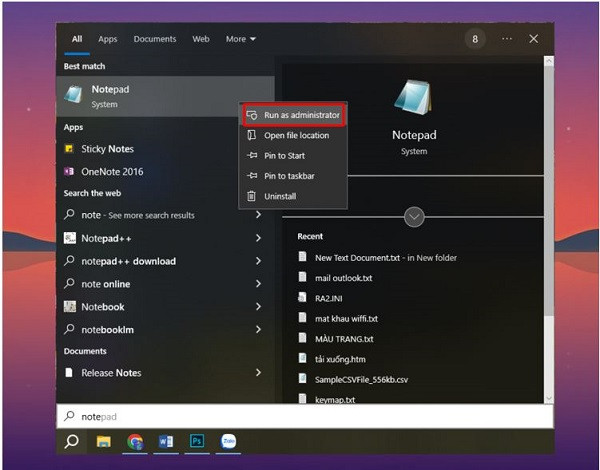Open keymap.txt recent file

pyautogui.click(x=327, y=399)
